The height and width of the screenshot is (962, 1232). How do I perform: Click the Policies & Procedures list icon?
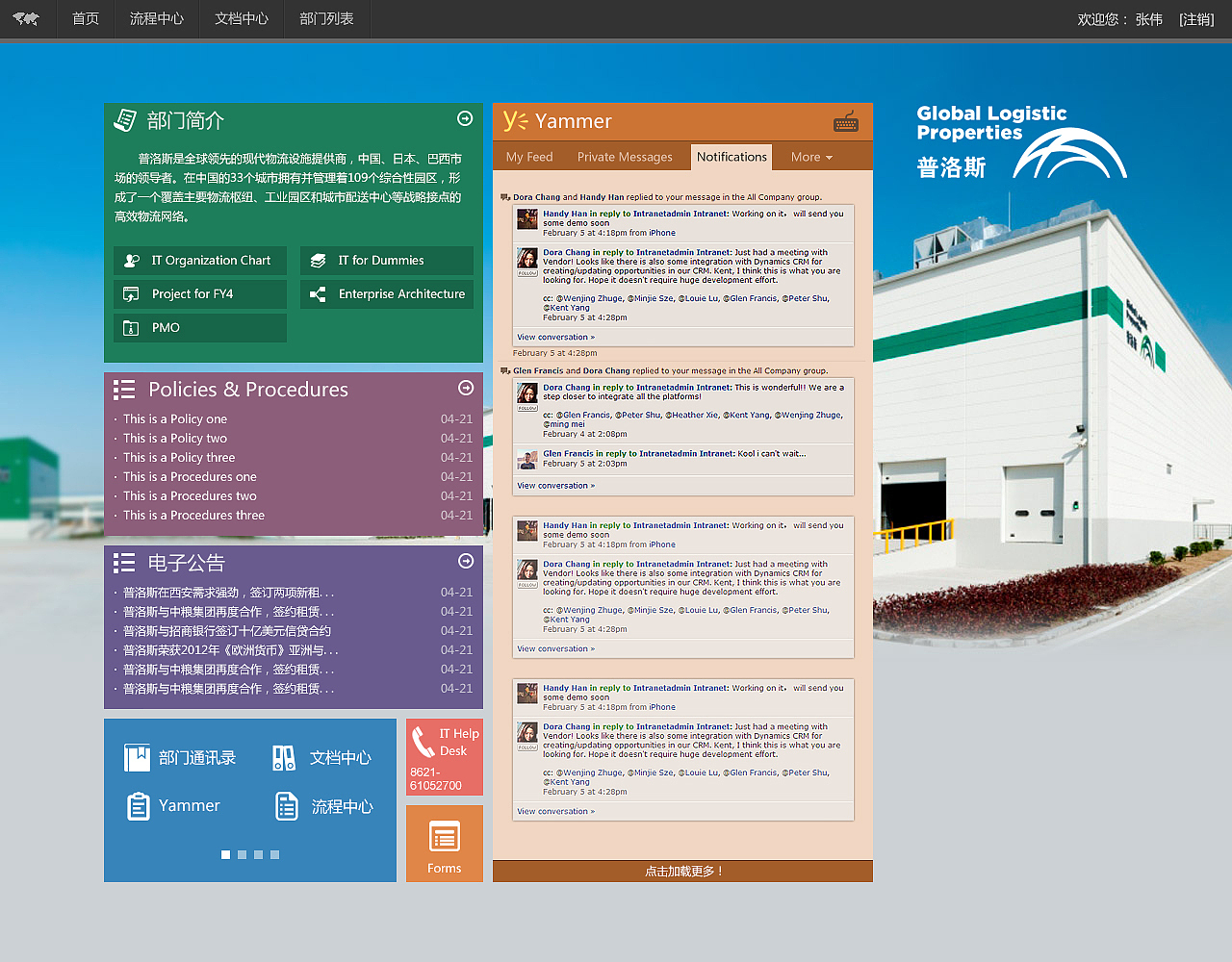click(124, 390)
